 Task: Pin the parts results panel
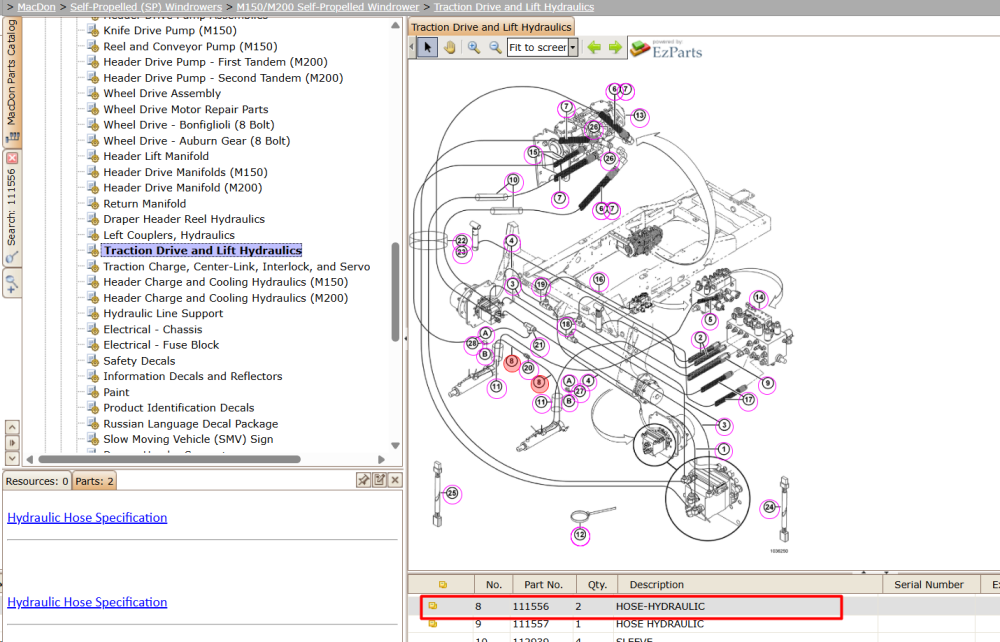363,479
